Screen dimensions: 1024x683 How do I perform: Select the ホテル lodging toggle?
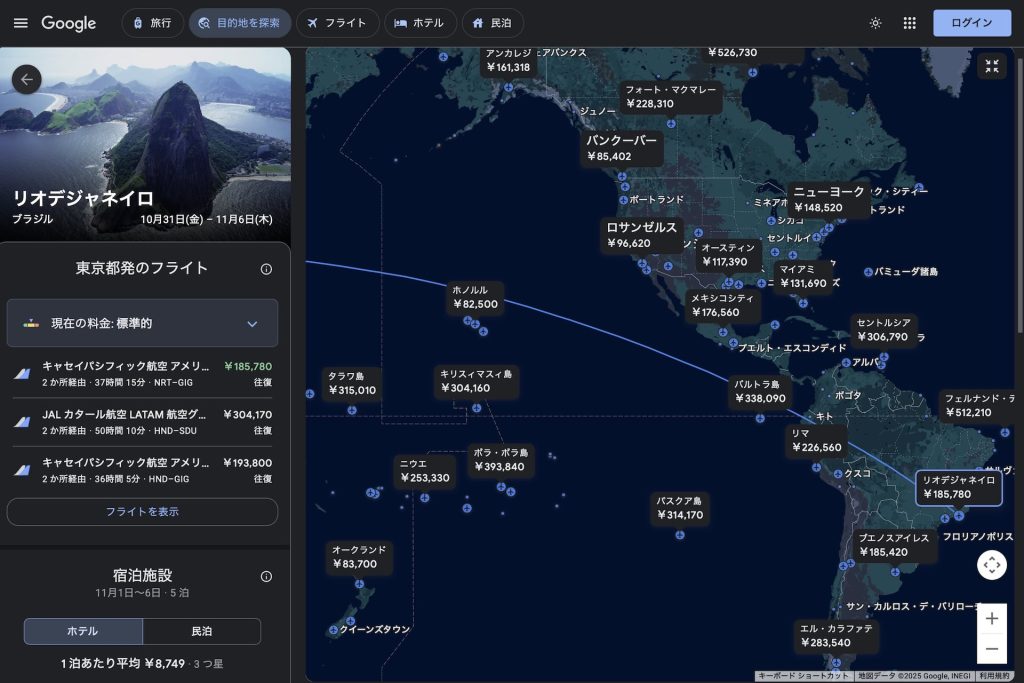click(x=83, y=631)
